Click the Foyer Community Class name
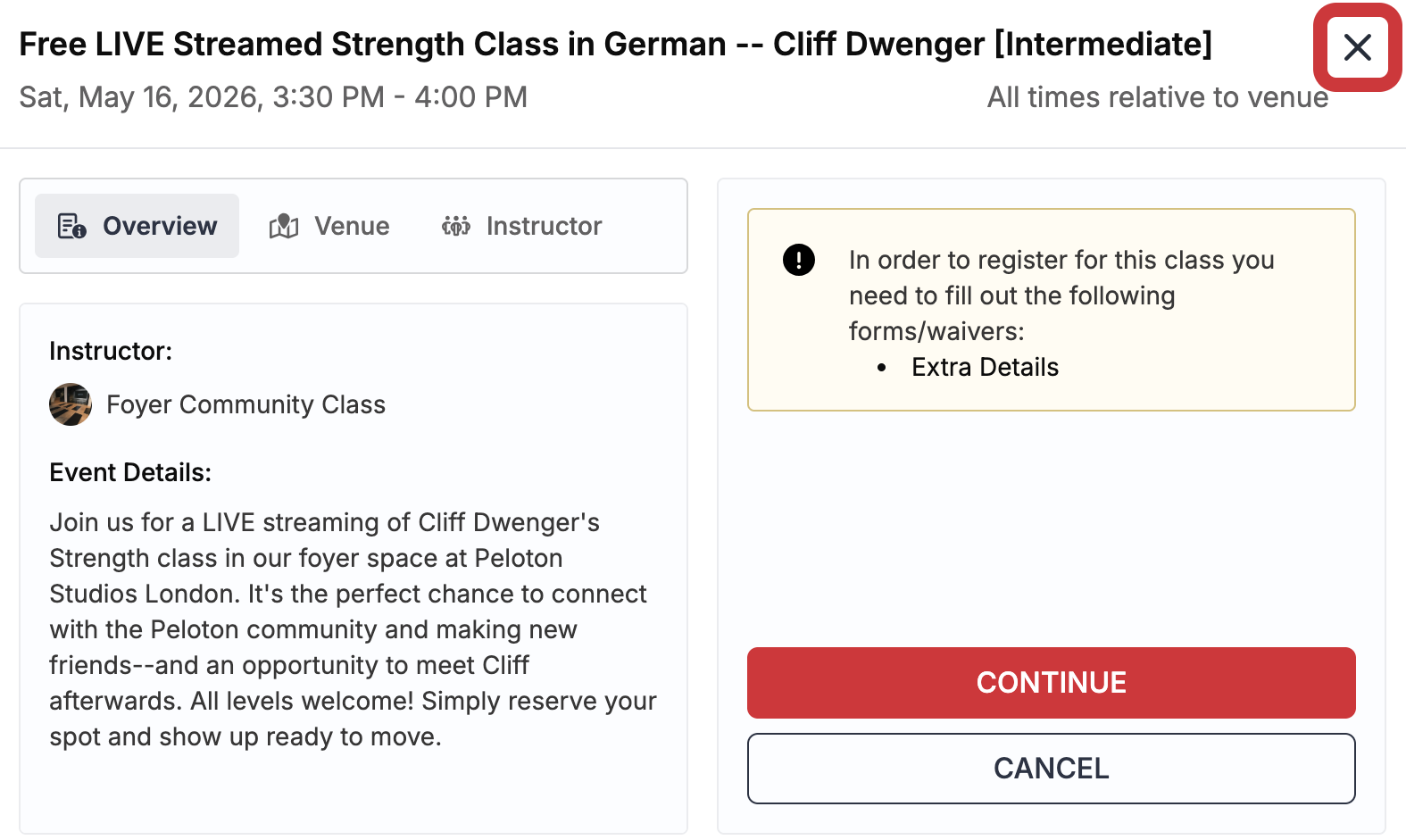 245,404
